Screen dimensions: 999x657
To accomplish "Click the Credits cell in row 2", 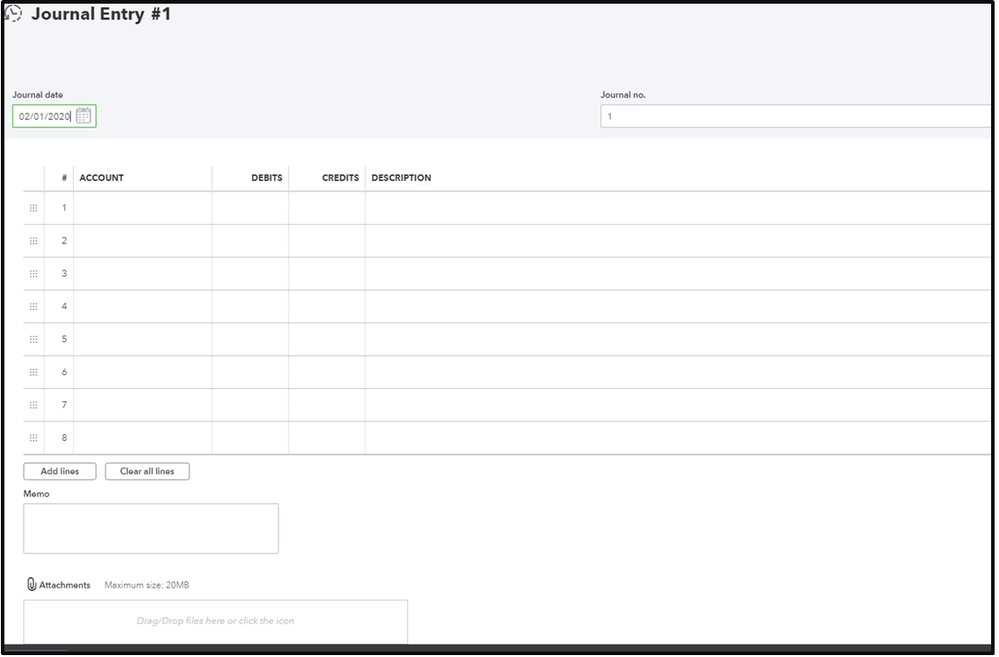I will pyautogui.click(x=327, y=241).
